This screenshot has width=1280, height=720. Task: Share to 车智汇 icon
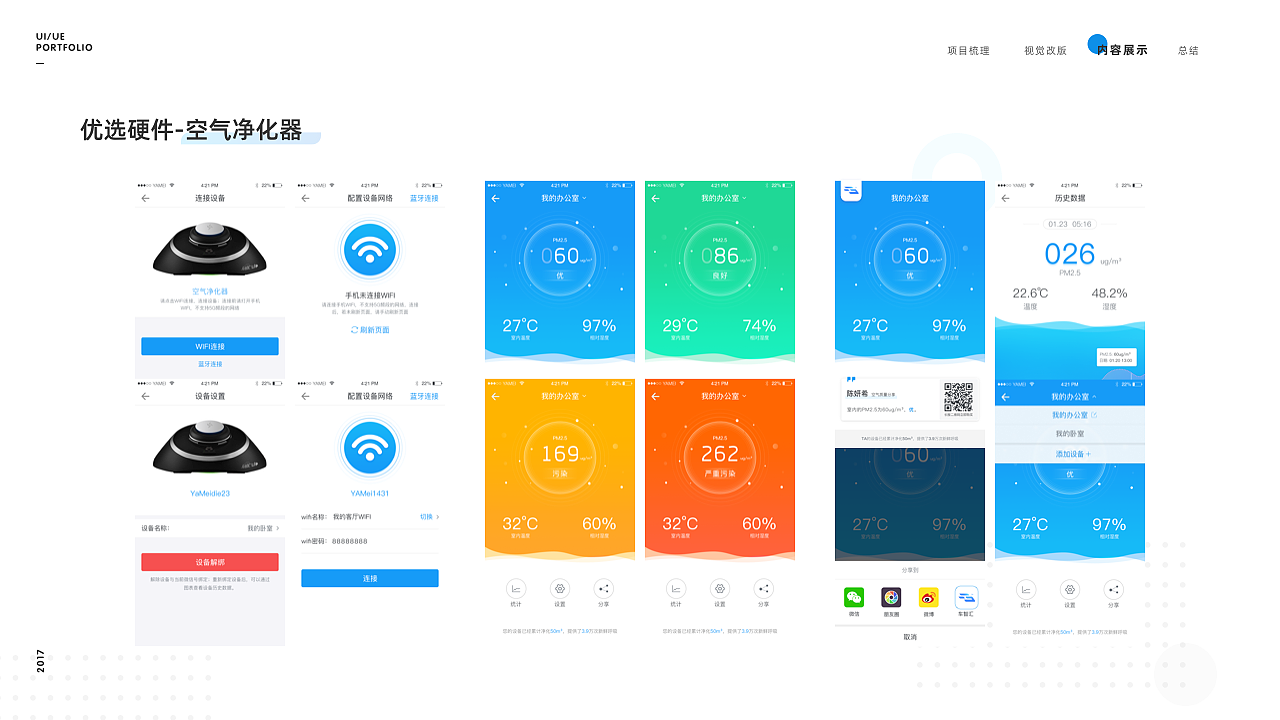click(x=966, y=597)
